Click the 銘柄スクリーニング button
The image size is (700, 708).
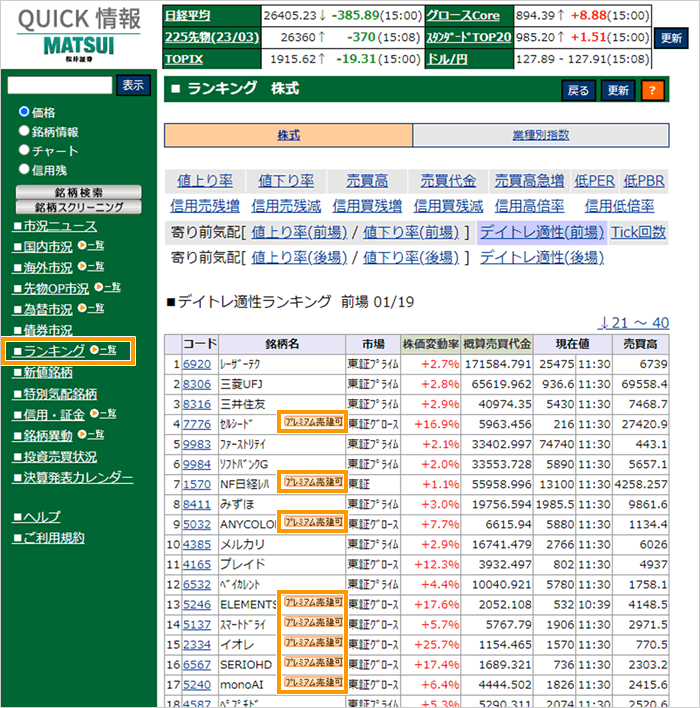(79, 207)
